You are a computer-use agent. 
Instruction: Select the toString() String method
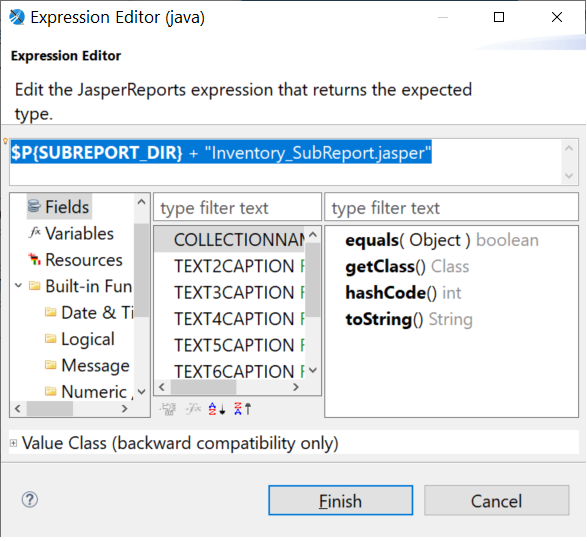pyautogui.click(x=409, y=319)
